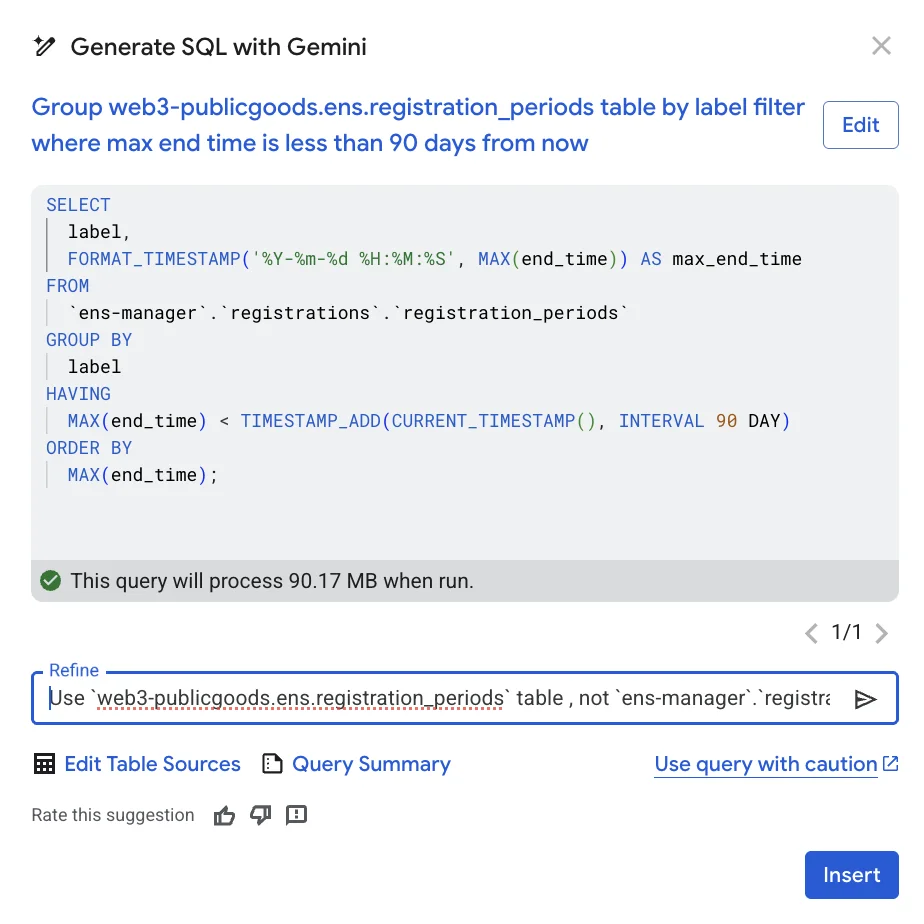Screen dimensions: 924x924
Task: Click the table grid icon beside Edit Table Sources
Action: tap(44, 763)
